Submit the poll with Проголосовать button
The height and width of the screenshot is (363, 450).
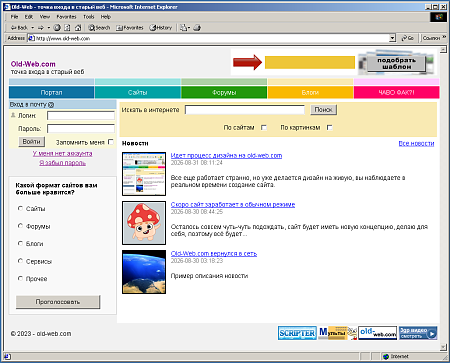coord(58,302)
